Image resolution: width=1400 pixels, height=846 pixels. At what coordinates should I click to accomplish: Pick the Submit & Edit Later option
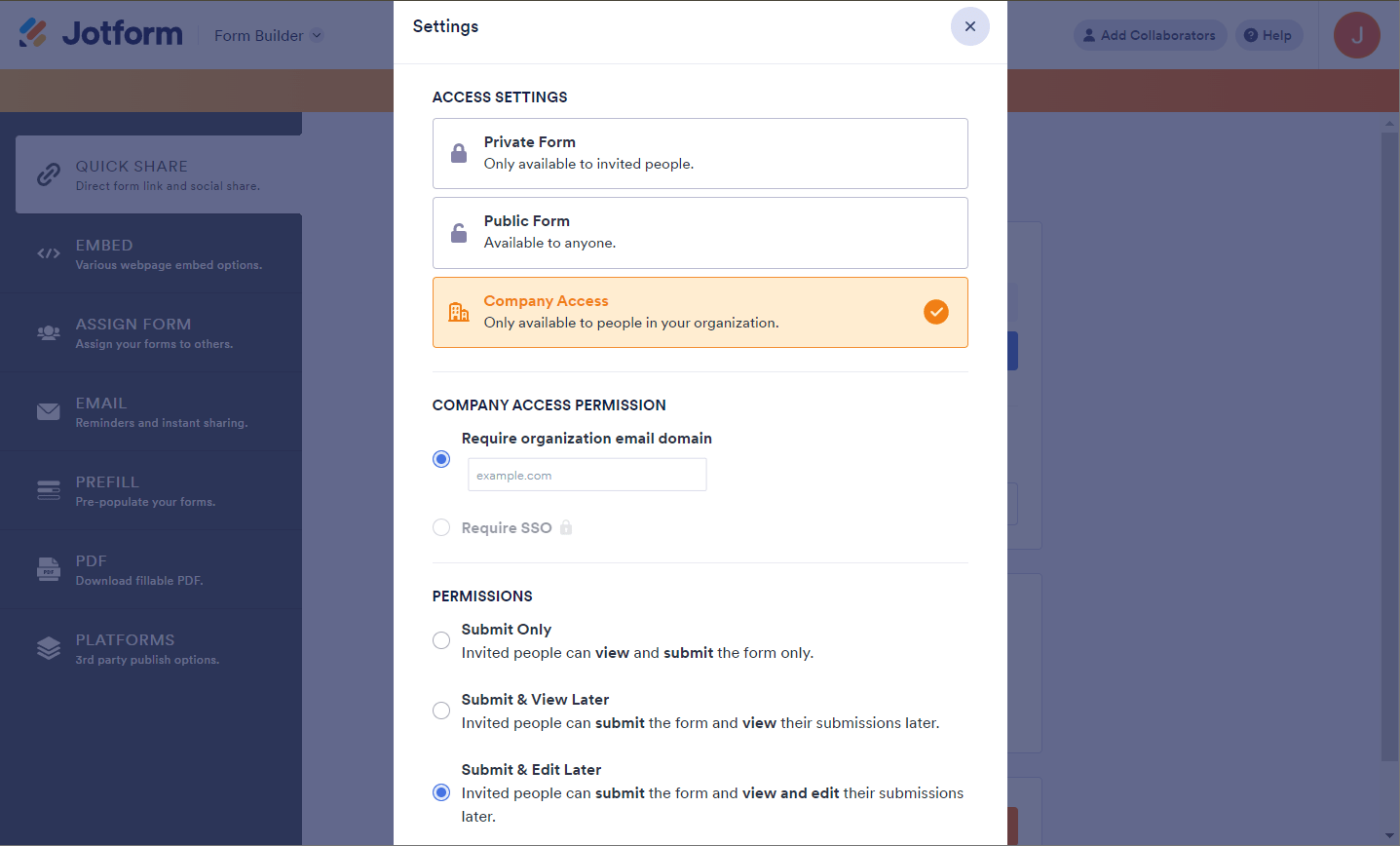click(x=441, y=792)
